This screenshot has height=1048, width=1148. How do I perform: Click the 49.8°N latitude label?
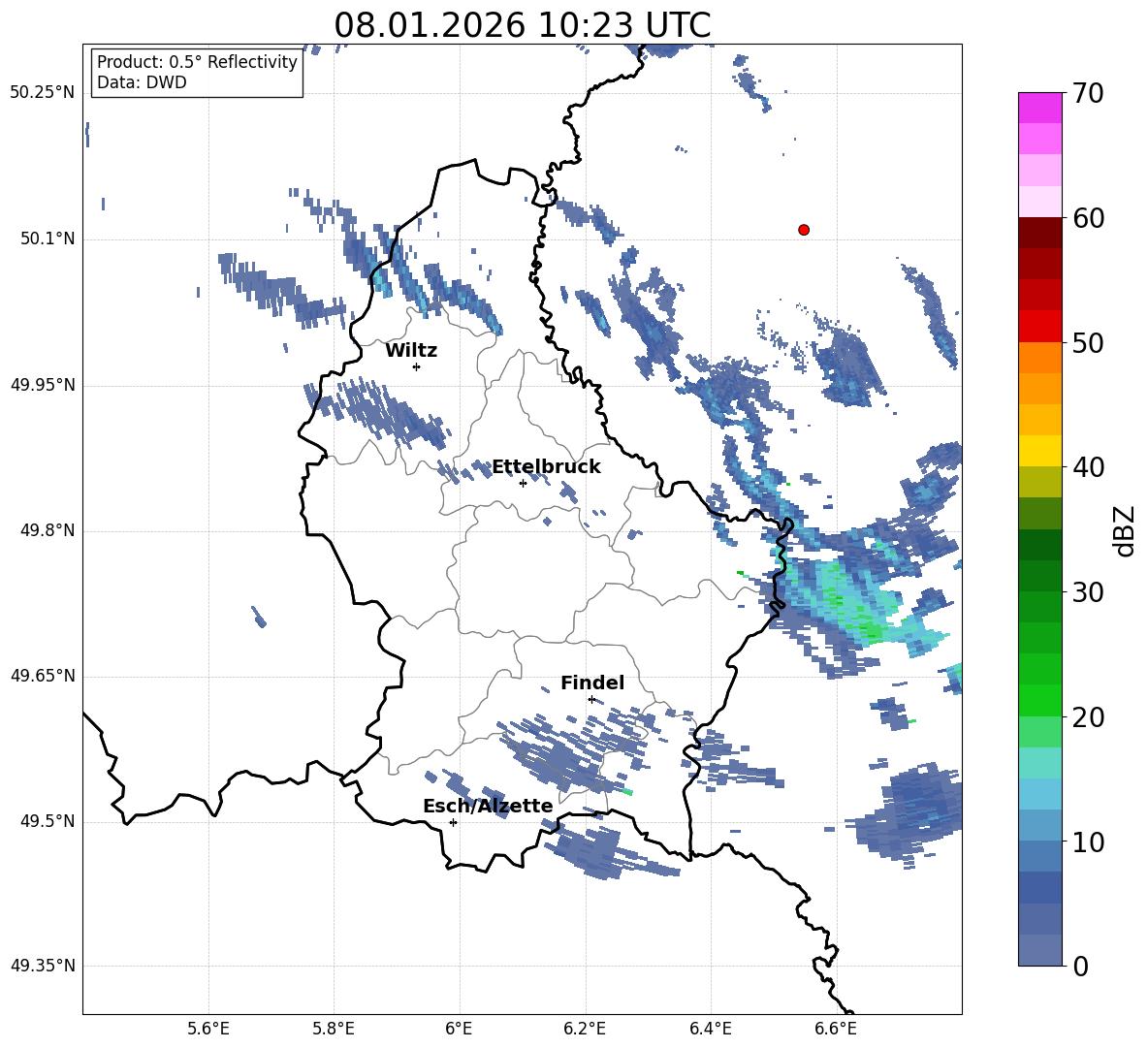click(48, 530)
